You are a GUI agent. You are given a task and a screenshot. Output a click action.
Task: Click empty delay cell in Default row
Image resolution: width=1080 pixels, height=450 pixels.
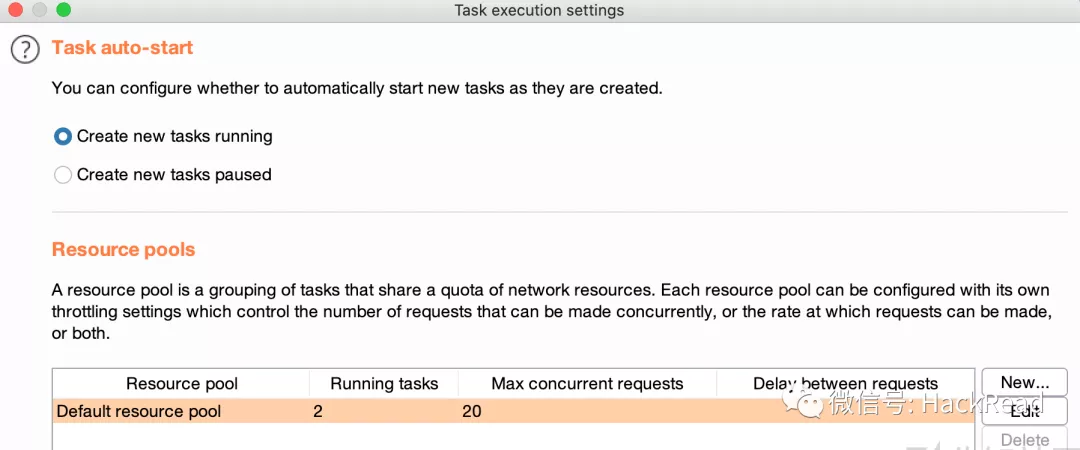point(760,411)
